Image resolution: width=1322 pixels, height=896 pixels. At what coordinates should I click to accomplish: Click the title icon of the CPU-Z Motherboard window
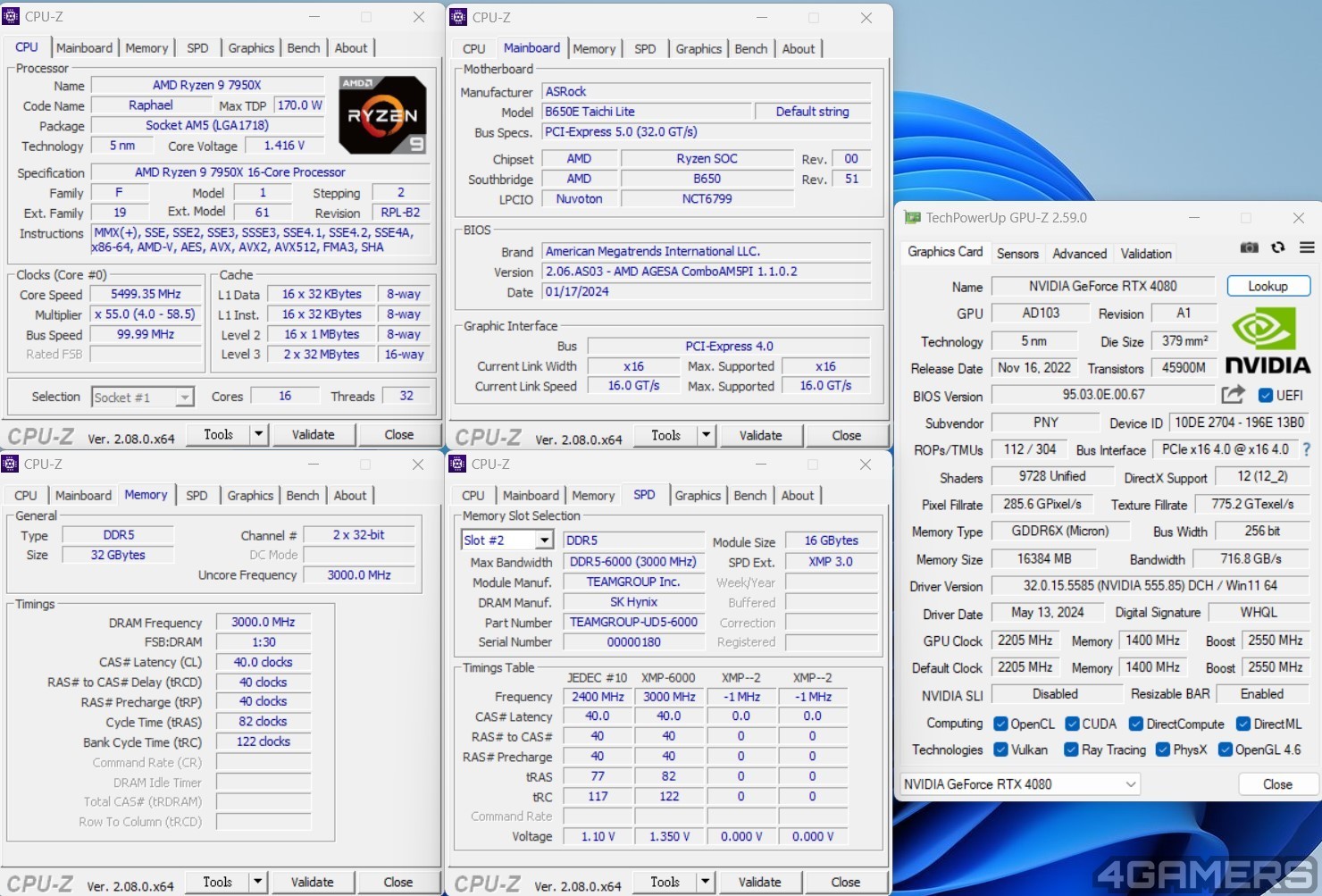(x=458, y=17)
